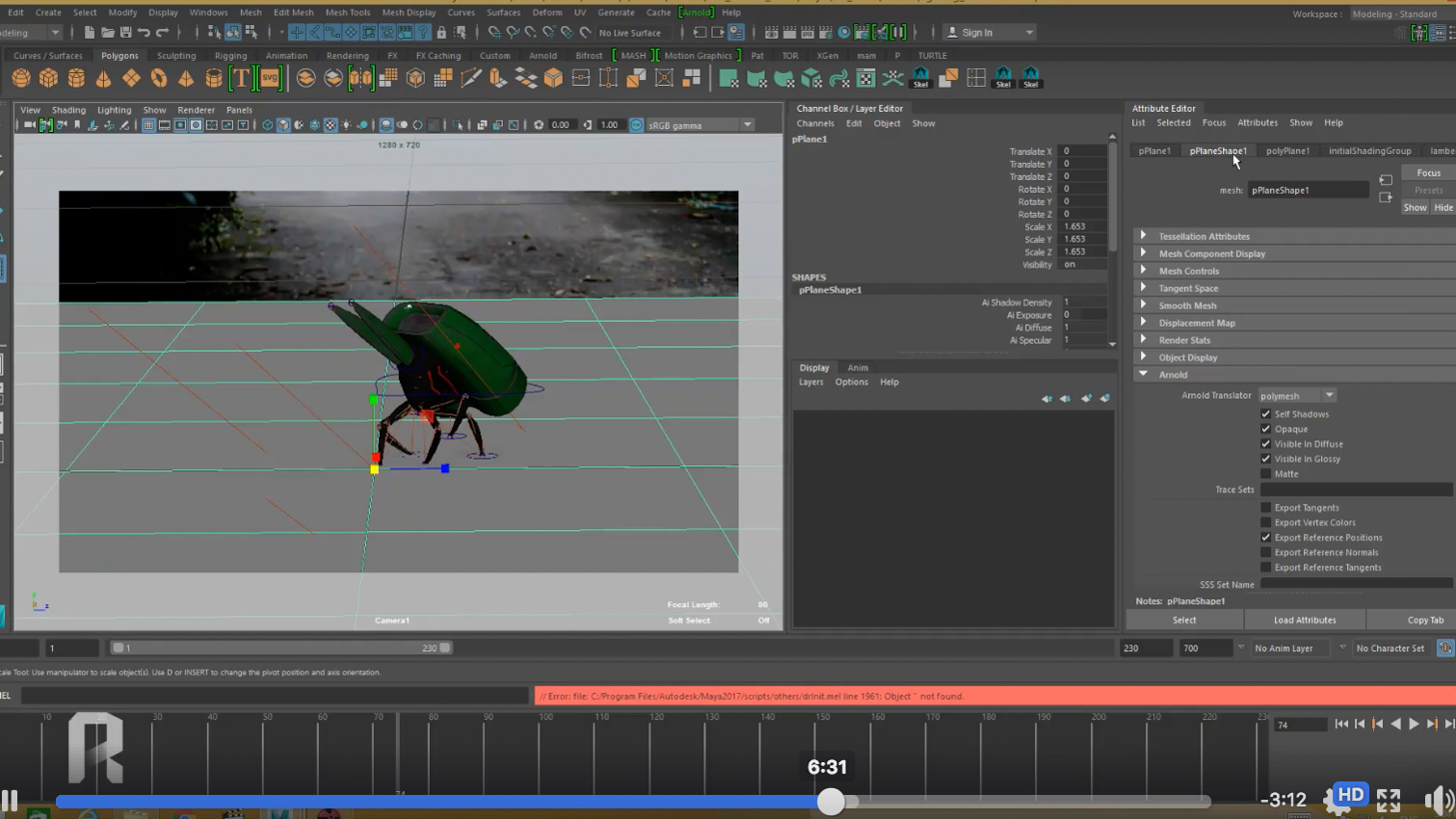This screenshot has height=819, width=1456.
Task: Click the undo arrow icon
Action: pos(144,33)
